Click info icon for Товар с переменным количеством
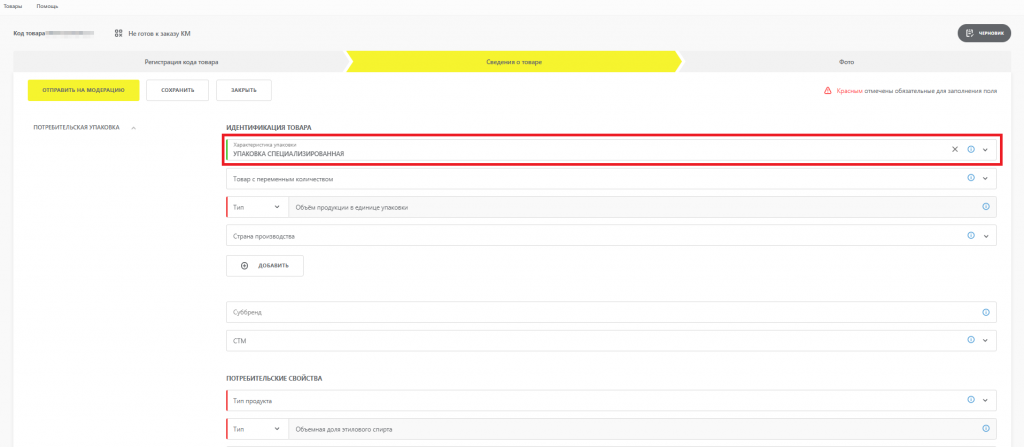The image size is (1024, 447). (971, 178)
